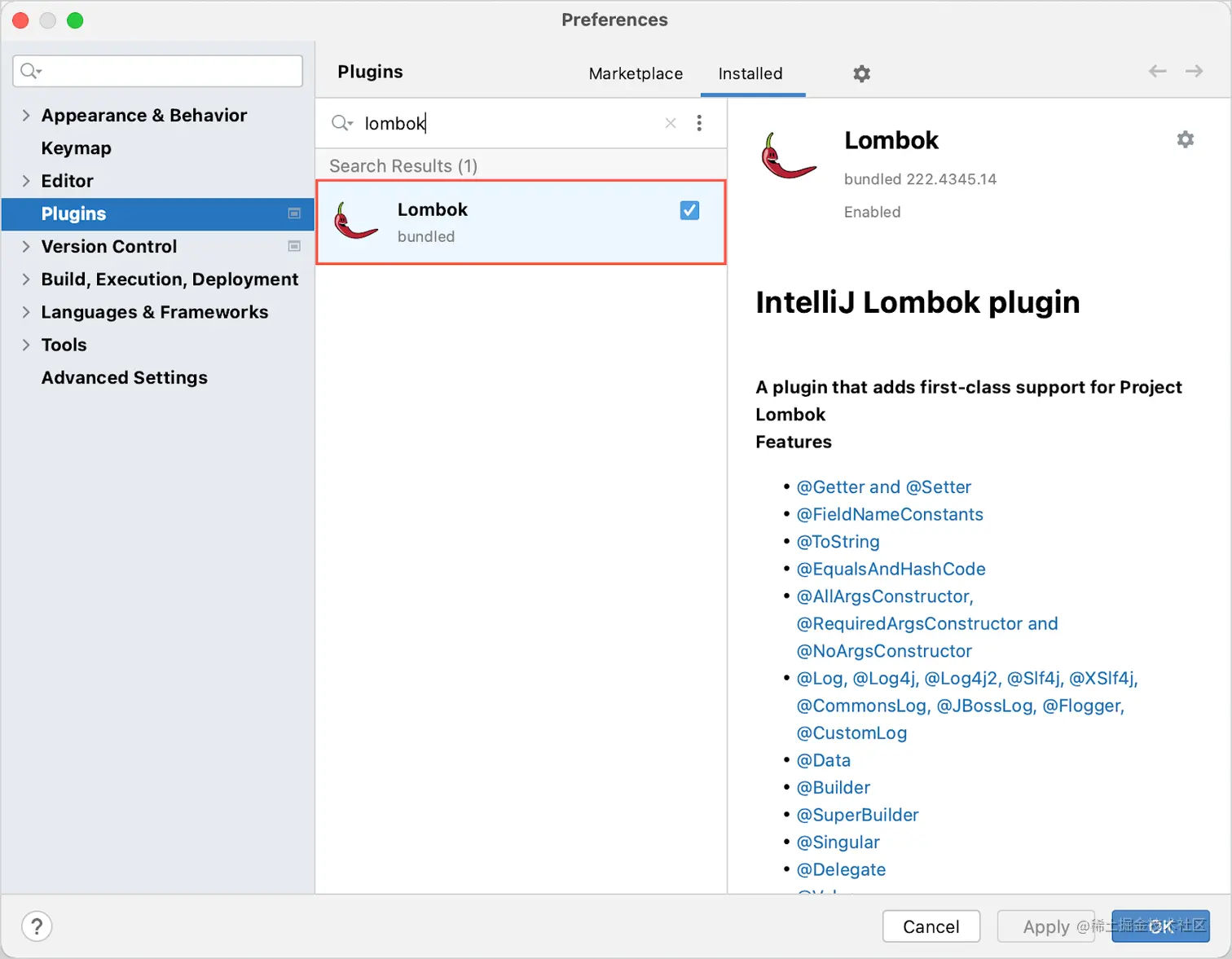This screenshot has height=959, width=1232.
Task: Open the plugins settings gear next to Installed tab
Action: pos(861,73)
